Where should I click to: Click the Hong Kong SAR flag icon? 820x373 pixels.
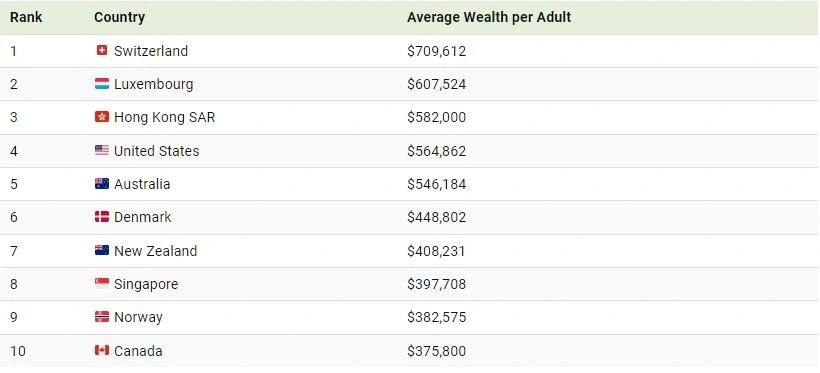click(102, 117)
